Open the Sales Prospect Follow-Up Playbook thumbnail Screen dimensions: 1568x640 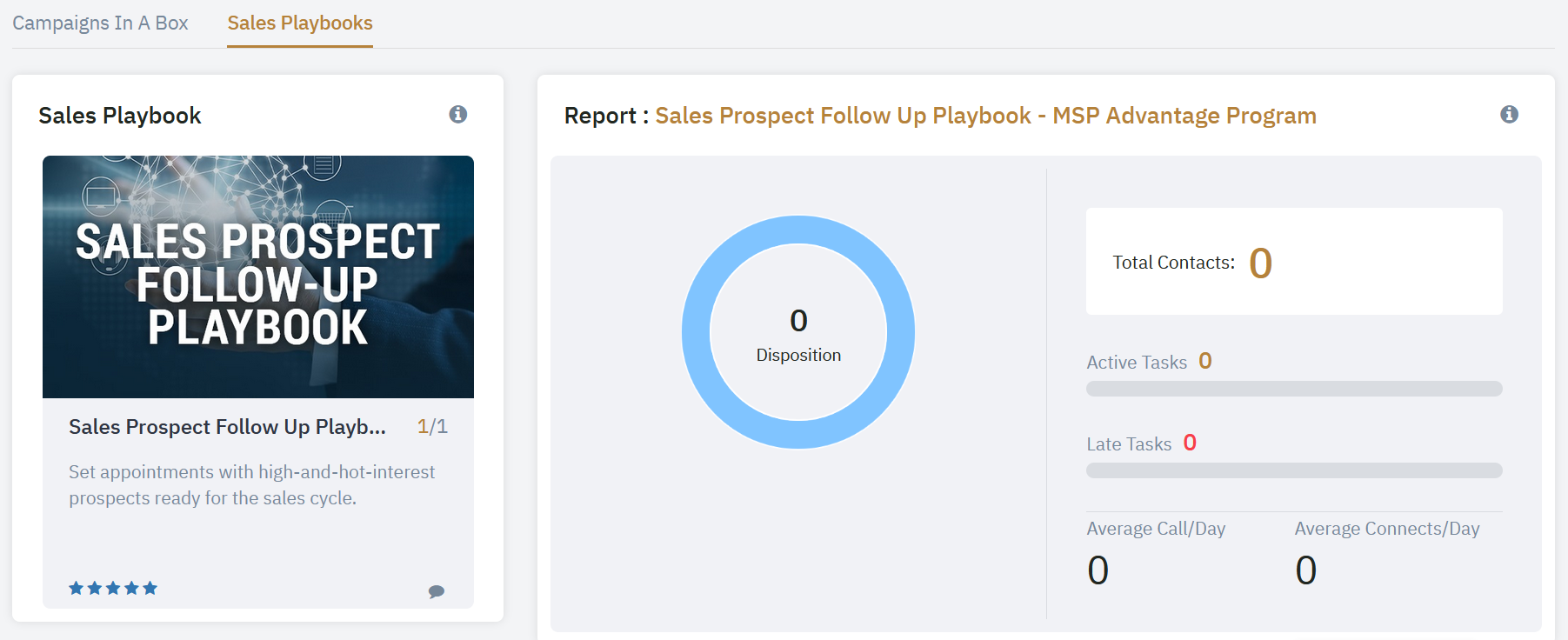point(258,277)
